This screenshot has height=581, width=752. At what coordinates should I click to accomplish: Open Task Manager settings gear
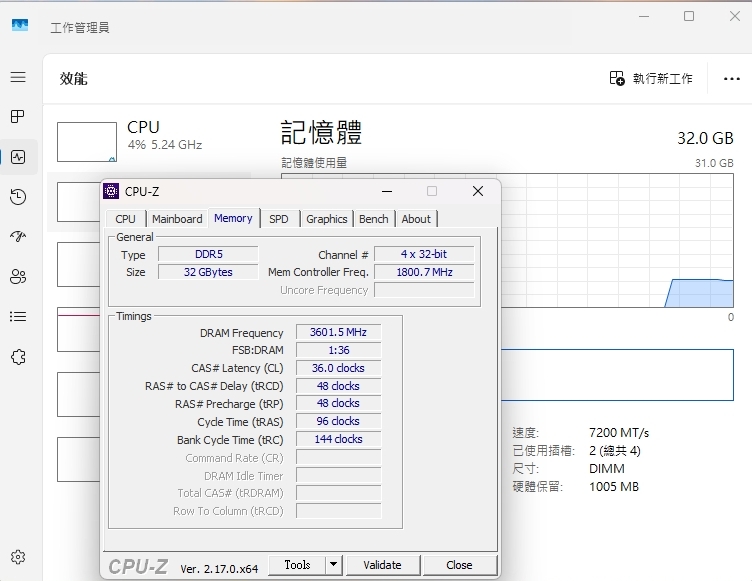(x=18, y=557)
